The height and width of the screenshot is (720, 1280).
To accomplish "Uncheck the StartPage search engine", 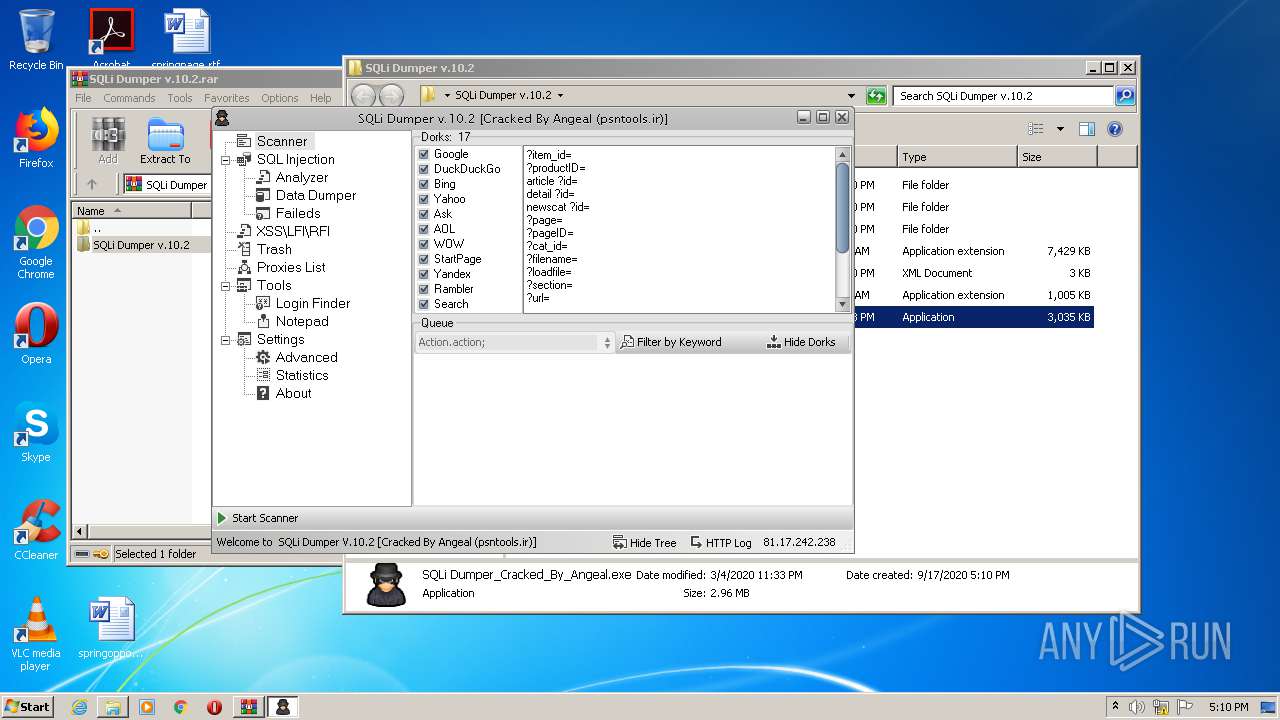I will (424, 259).
